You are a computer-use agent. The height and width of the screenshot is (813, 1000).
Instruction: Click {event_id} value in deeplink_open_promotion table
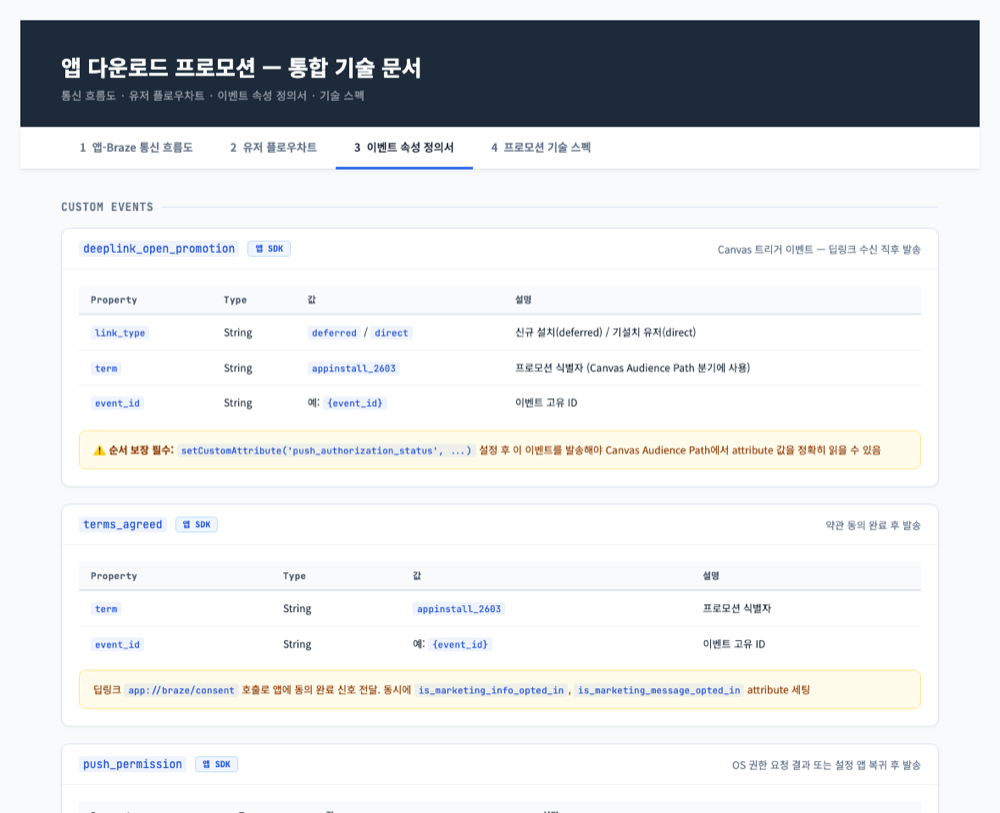click(x=355, y=404)
